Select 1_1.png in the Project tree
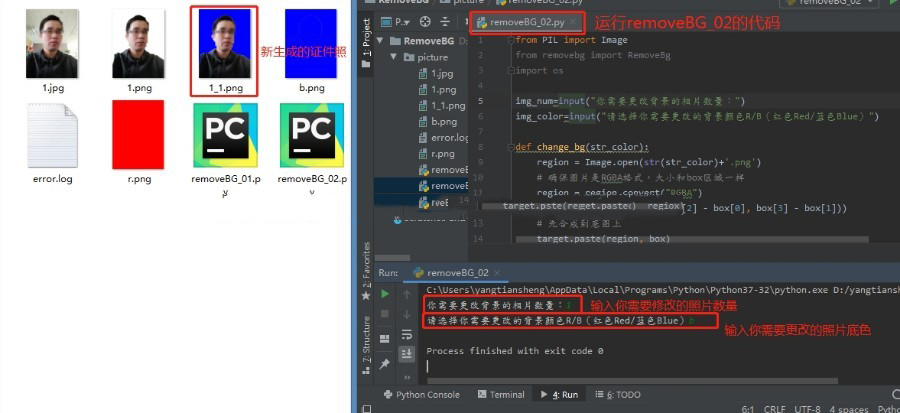 (x=447, y=106)
